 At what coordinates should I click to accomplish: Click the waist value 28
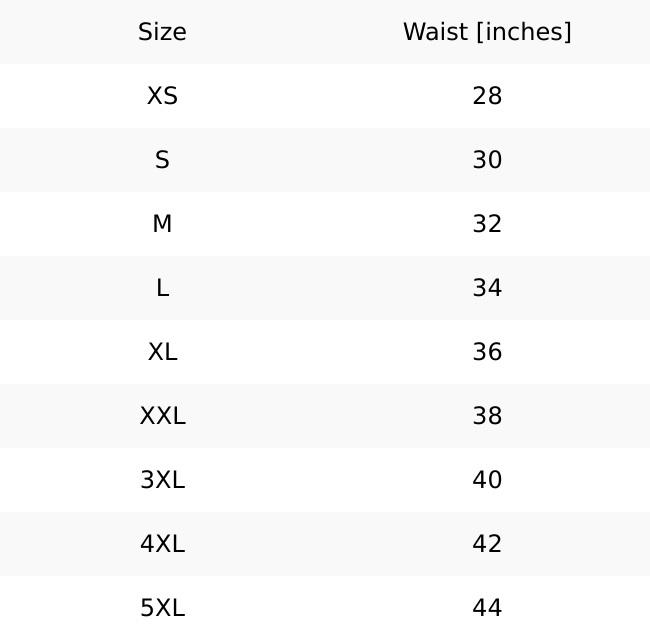point(487,96)
